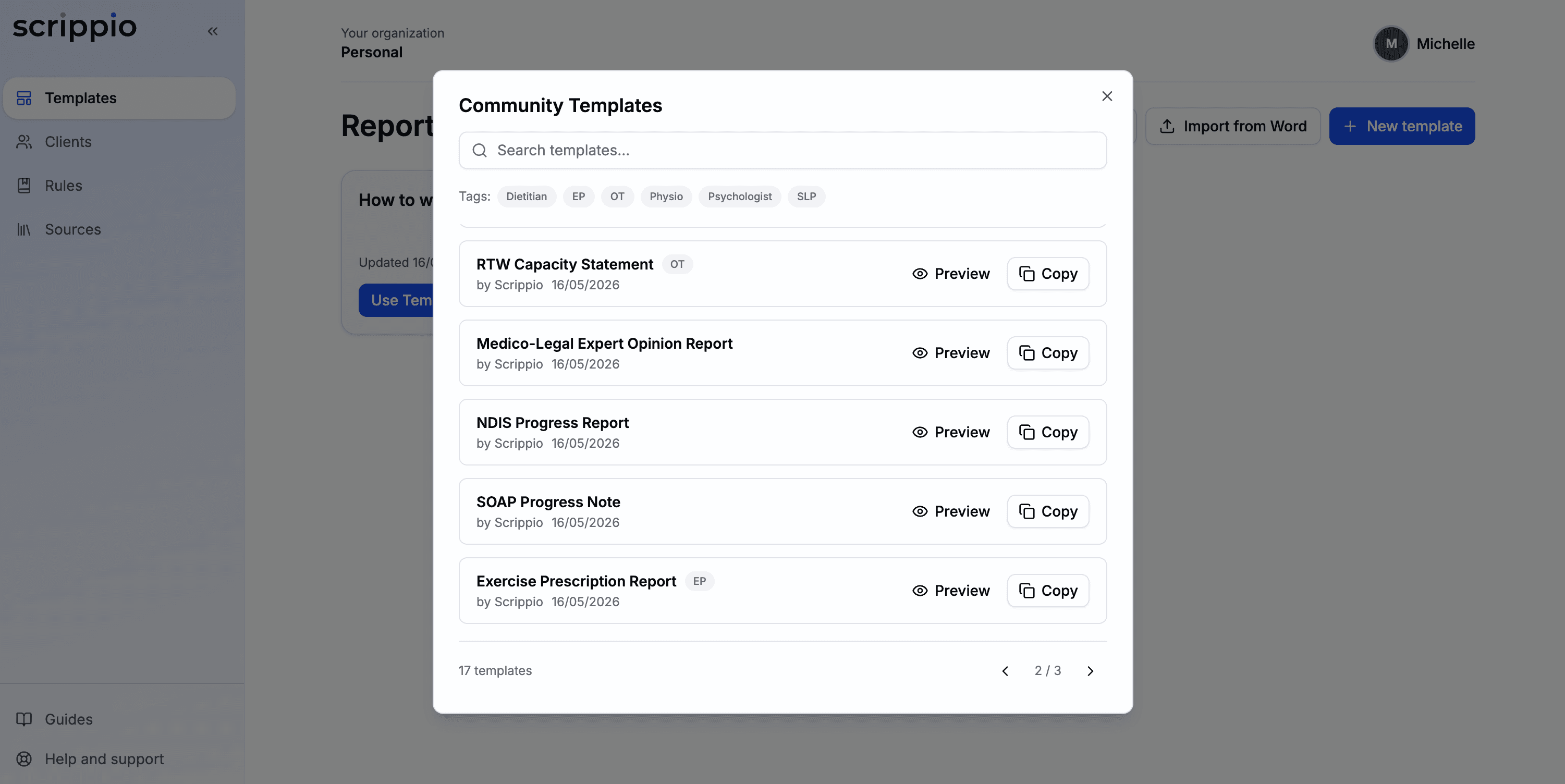The width and height of the screenshot is (1565, 784).
Task: Filter by the EP tag chip
Action: pos(578,196)
